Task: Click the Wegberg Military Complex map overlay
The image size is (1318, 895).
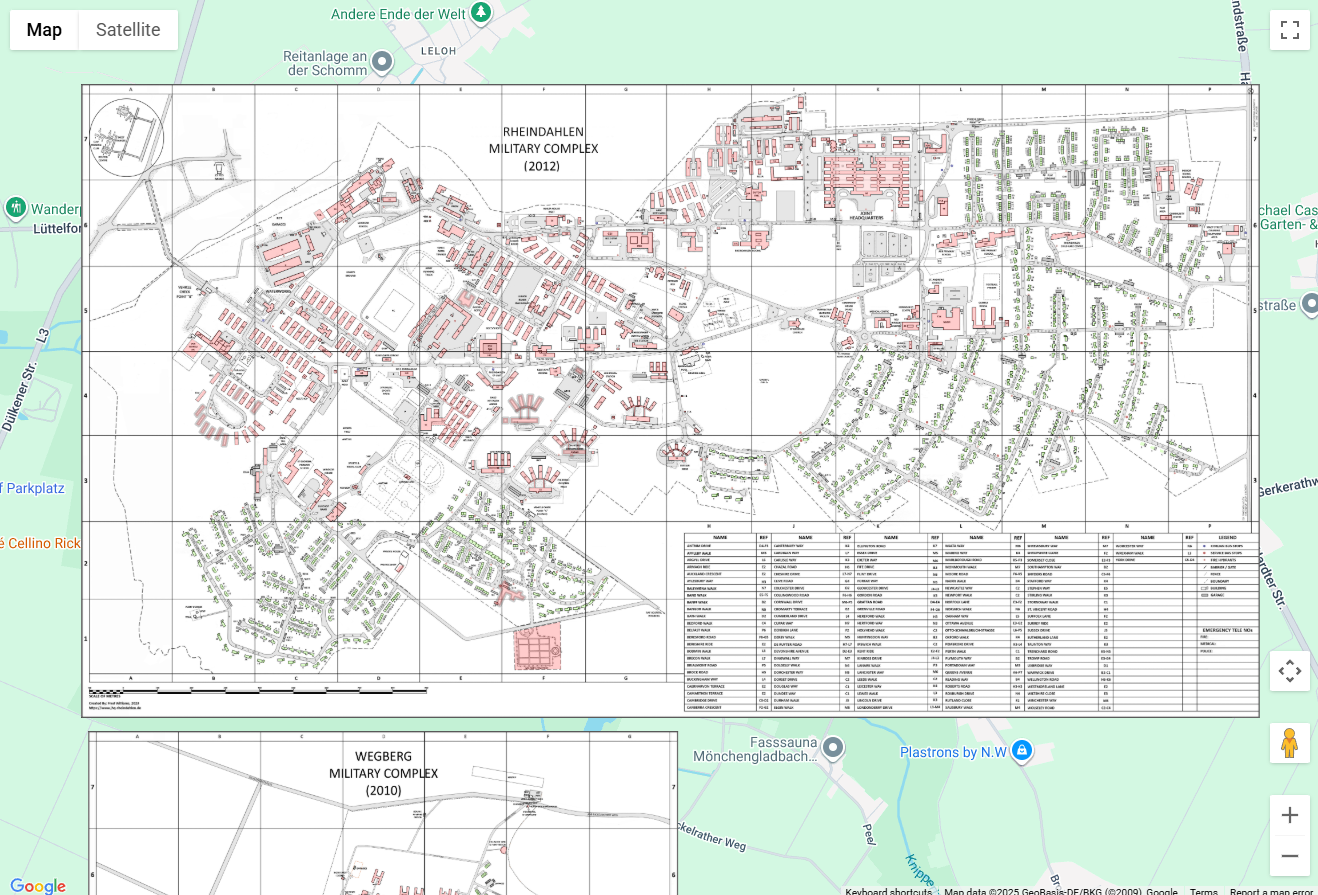Action: [x=383, y=812]
